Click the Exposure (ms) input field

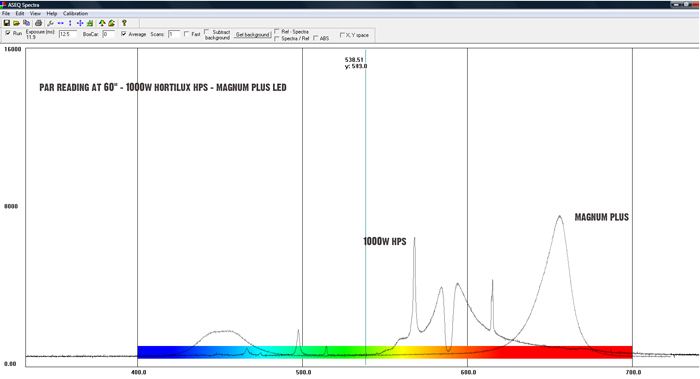(x=67, y=34)
